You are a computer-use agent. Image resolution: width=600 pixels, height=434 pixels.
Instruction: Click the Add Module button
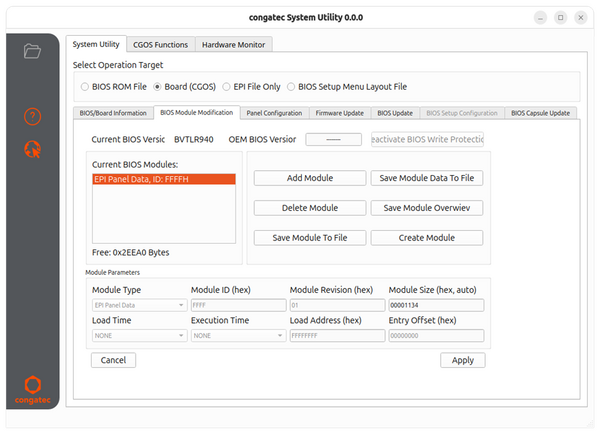(x=309, y=178)
